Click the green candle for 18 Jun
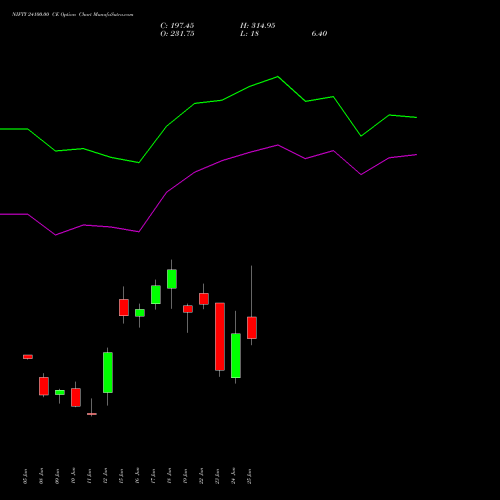This screenshot has height=500, width=500. tap(172, 279)
